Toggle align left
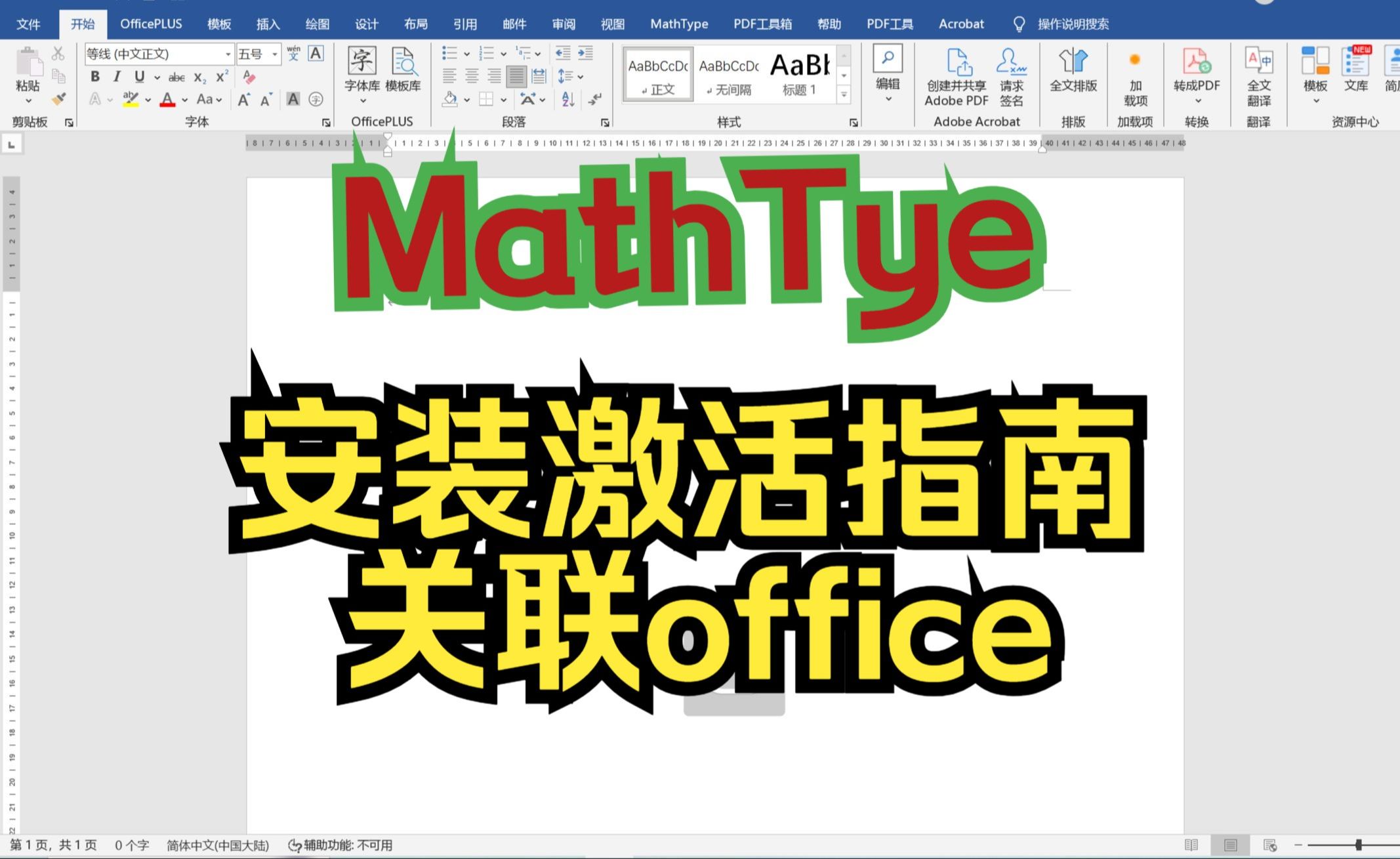 point(449,76)
